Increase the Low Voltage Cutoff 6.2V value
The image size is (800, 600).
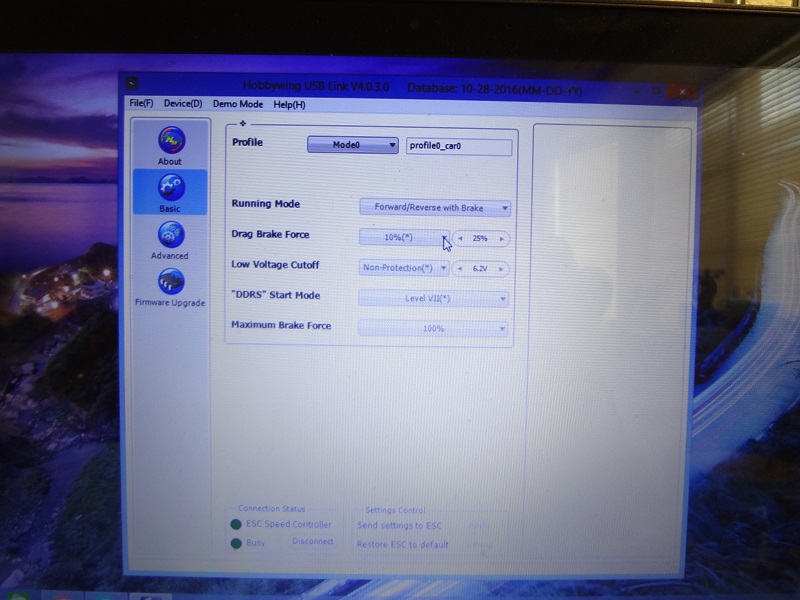501,269
